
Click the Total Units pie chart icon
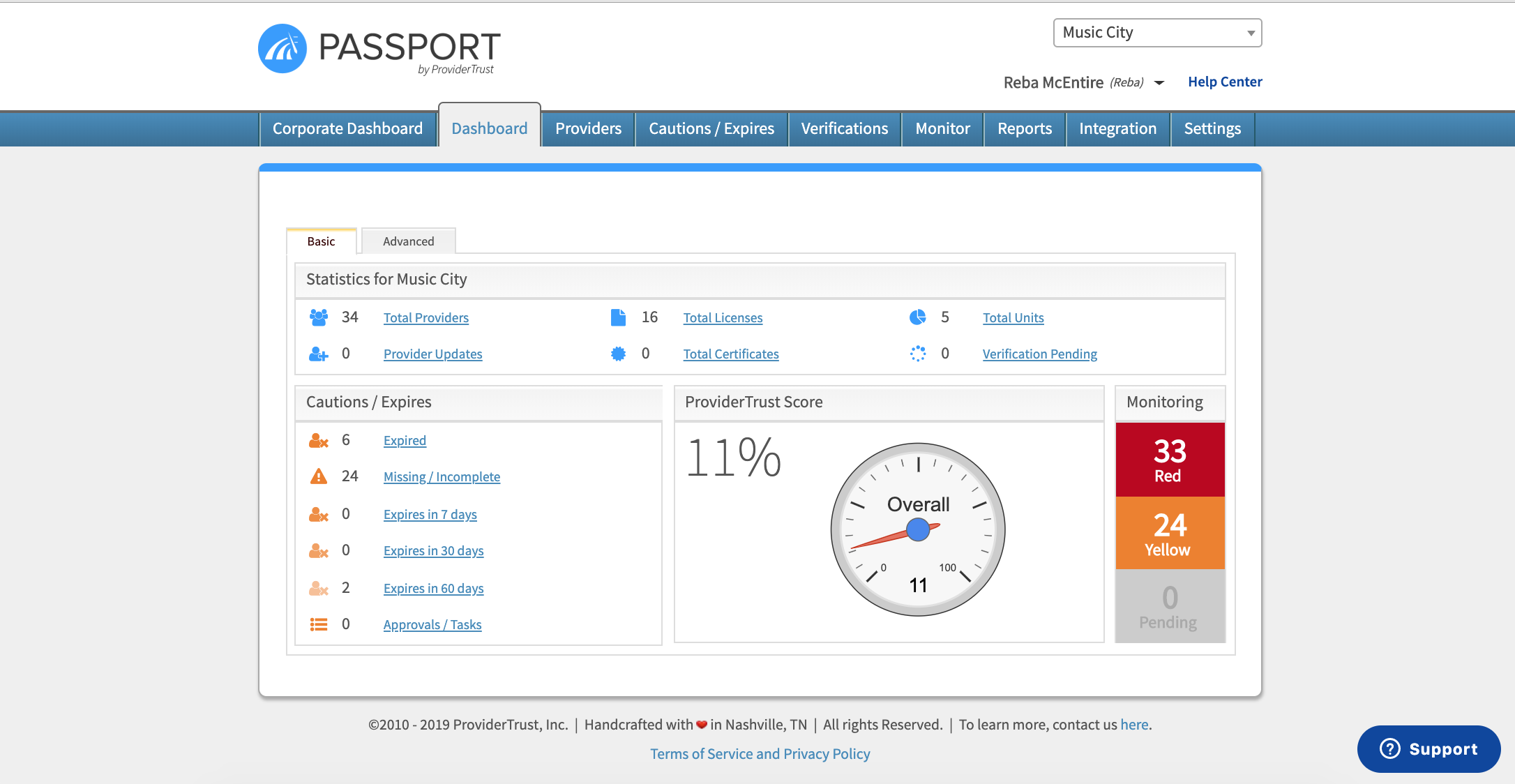pyautogui.click(x=918, y=317)
